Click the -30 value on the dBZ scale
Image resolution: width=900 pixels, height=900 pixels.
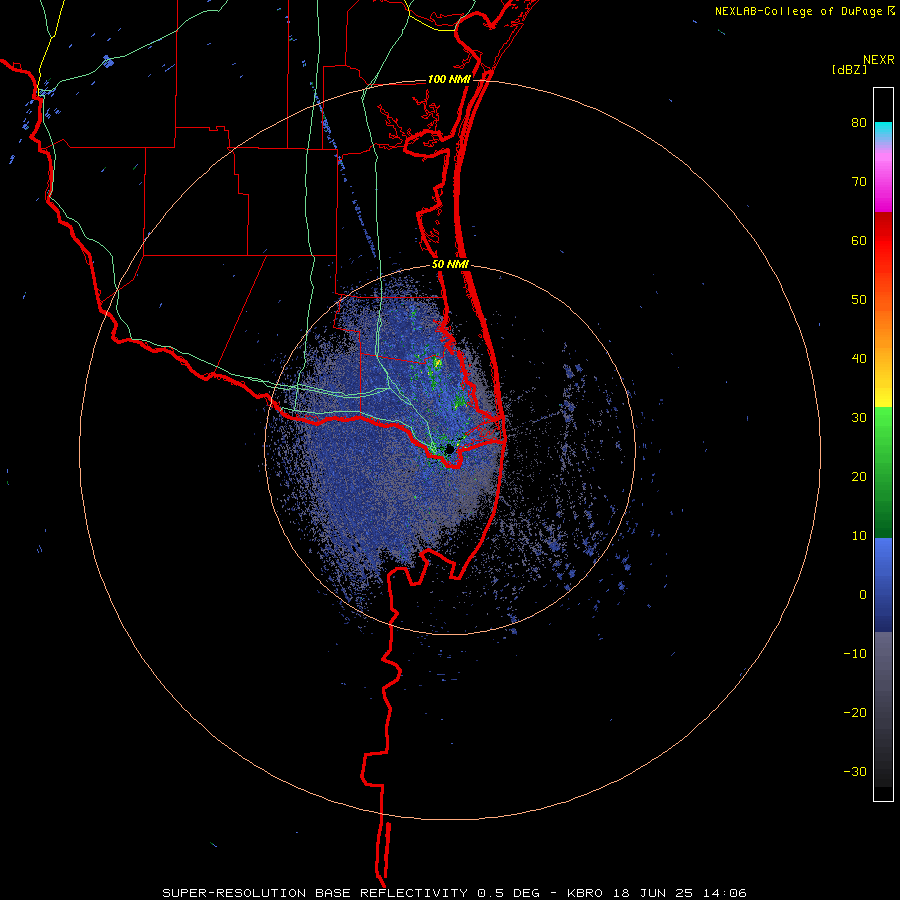[x=855, y=772]
